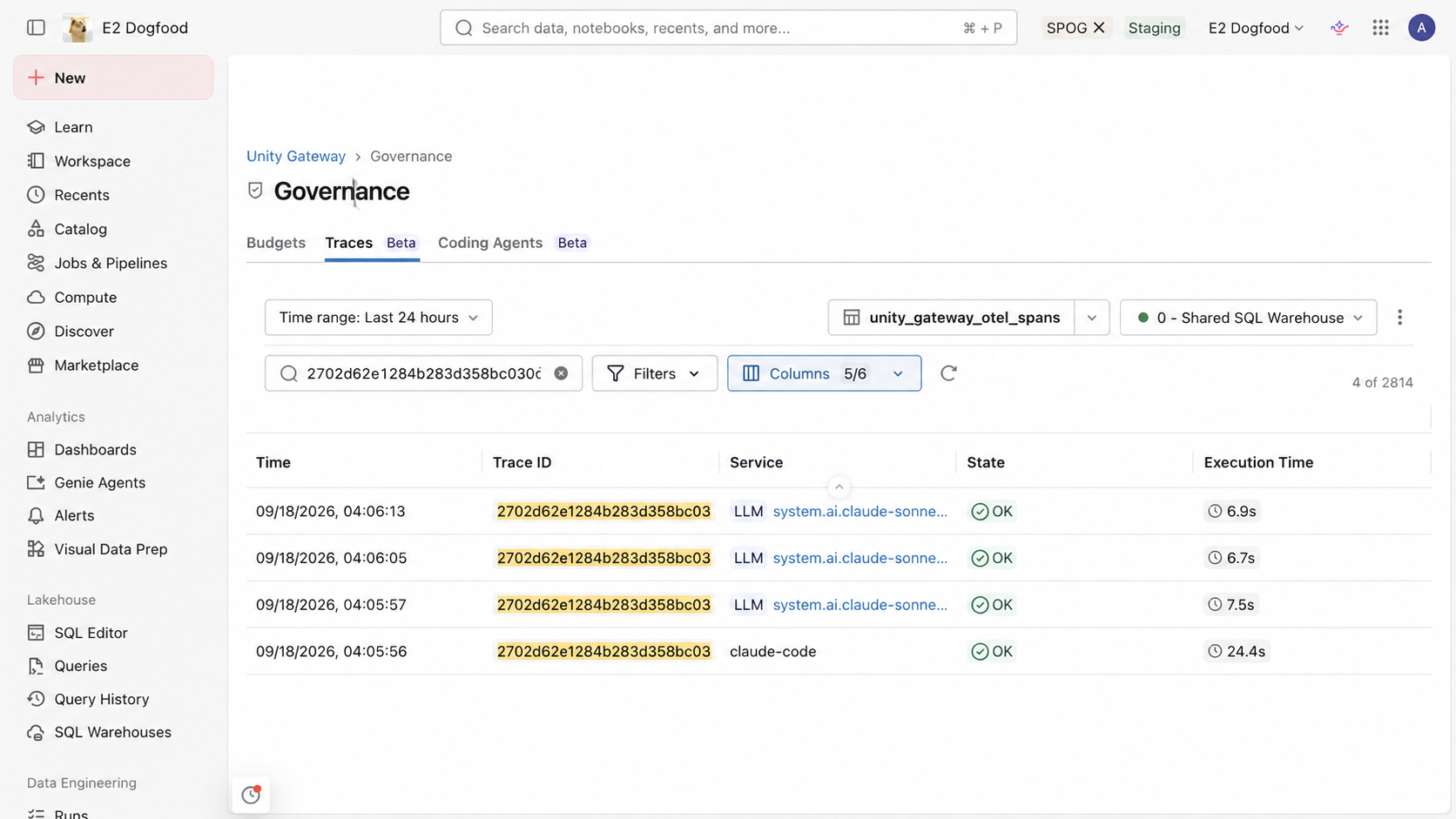Open the Filters dropdown
Image resolution: width=1456 pixels, height=819 pixels.
[655, 373]
